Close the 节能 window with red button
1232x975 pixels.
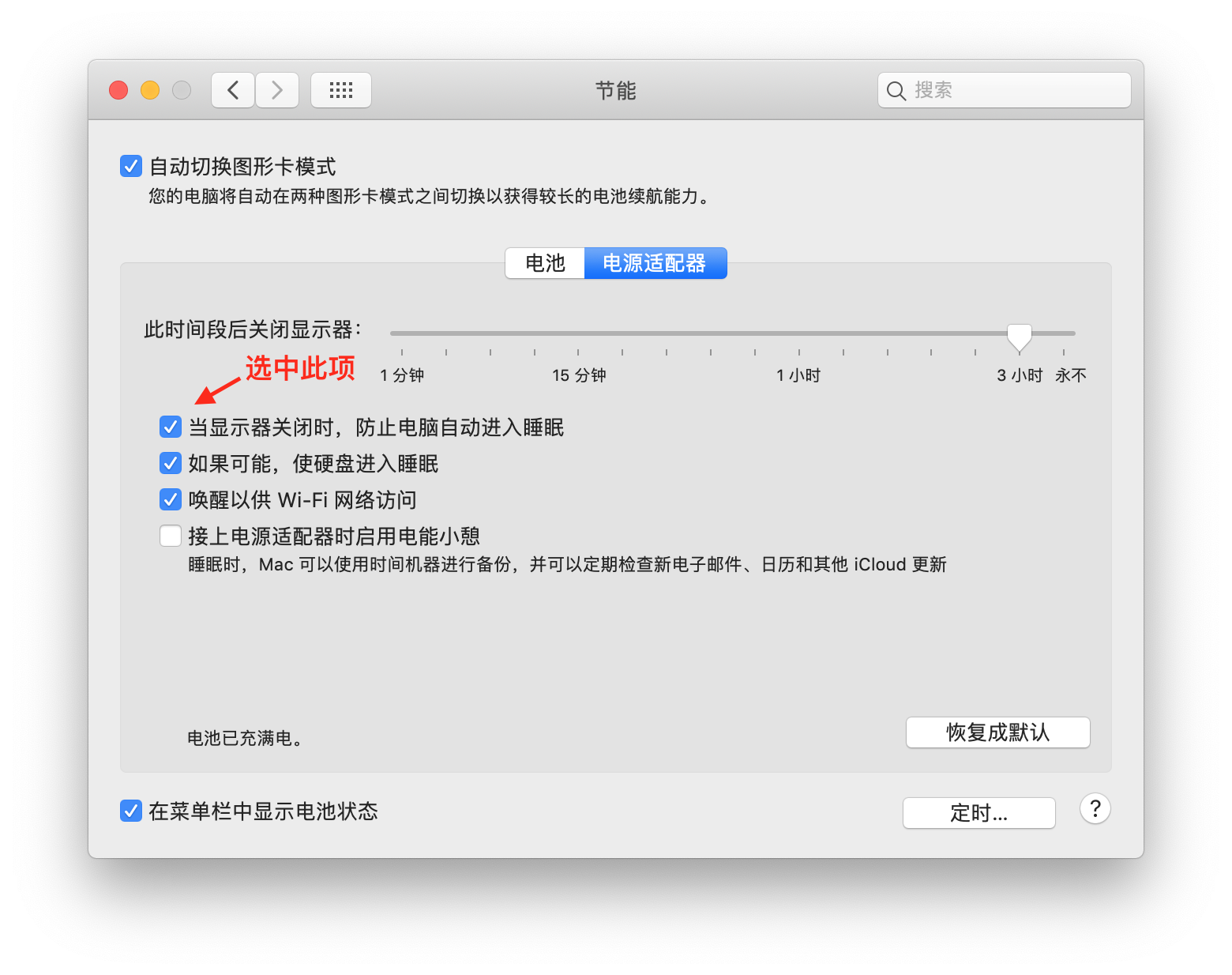(x=118, y=90)
